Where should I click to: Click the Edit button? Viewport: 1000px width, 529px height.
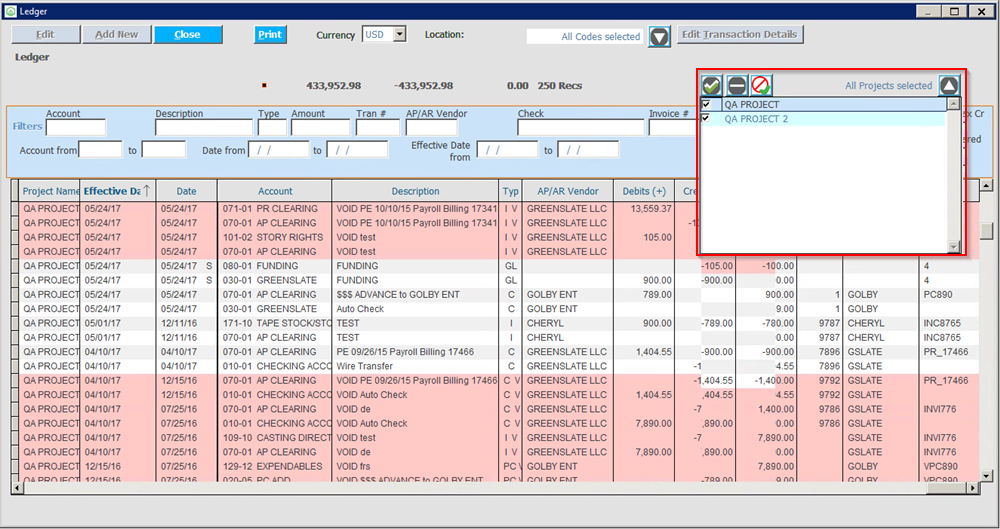click(45, 34)
